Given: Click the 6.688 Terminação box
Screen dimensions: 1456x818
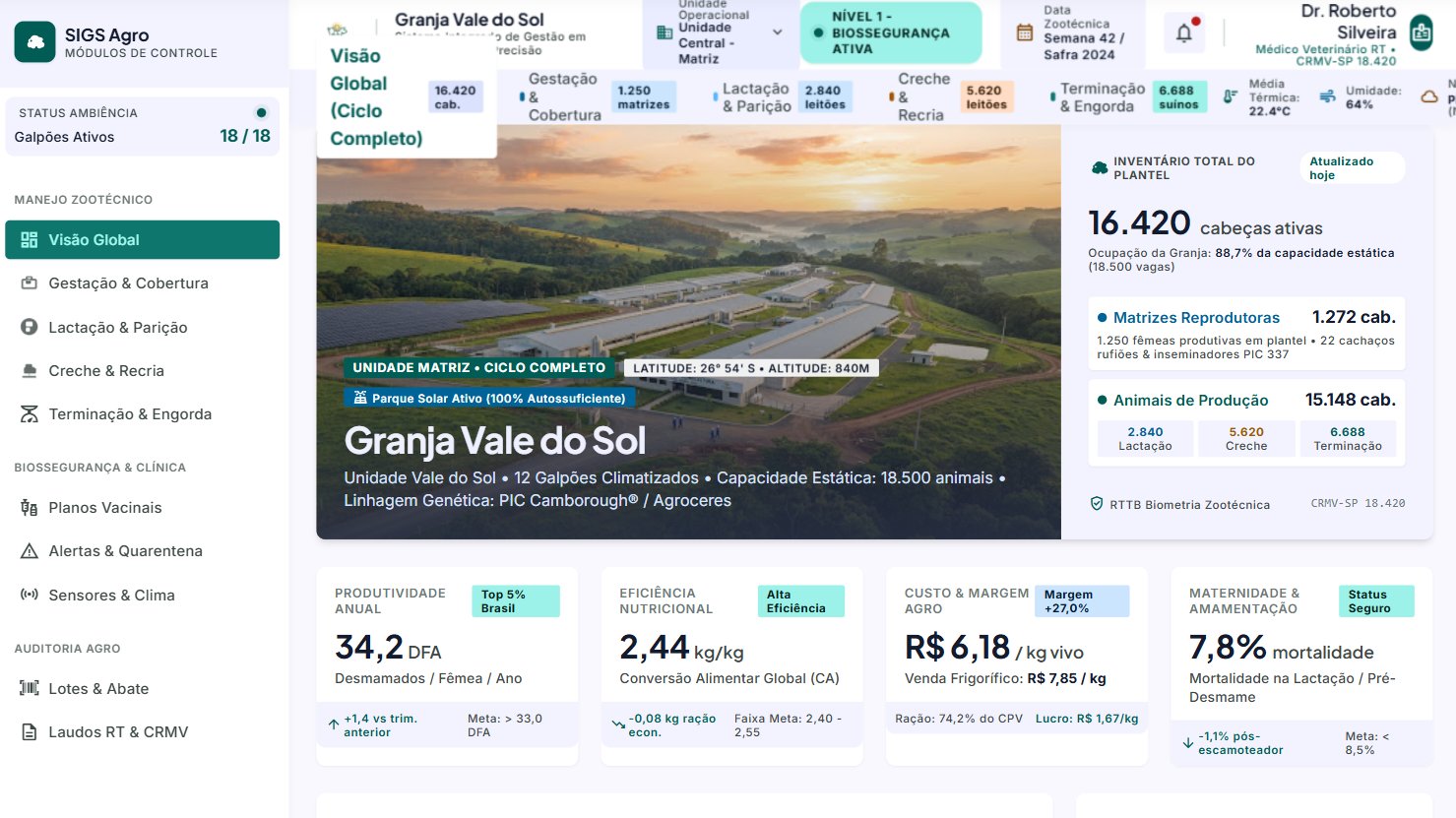Looking at the screenshot, I should point(1348,438).
